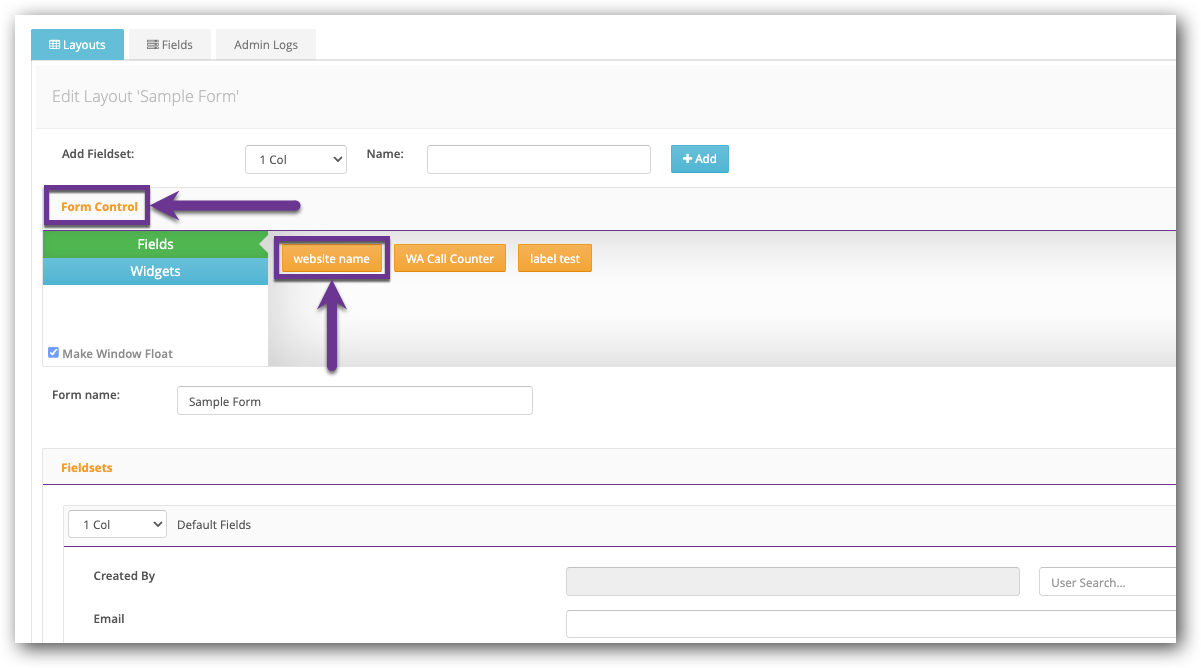The width and height of the screenshot is (1201, 668).
Task: Open the Fields tab
Action: tap(169, 45)
